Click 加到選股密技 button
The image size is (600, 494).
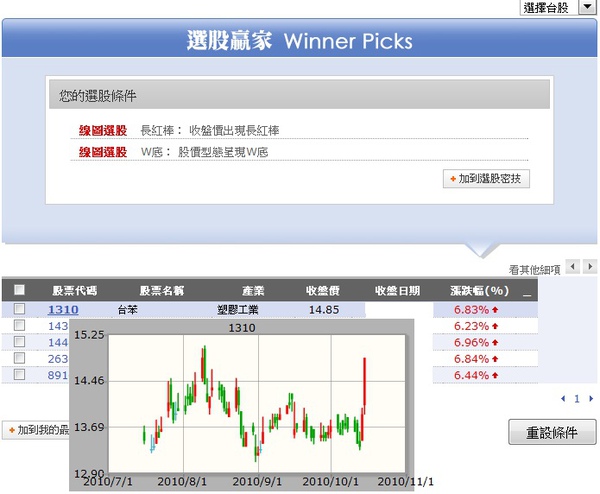coord(486,179)
